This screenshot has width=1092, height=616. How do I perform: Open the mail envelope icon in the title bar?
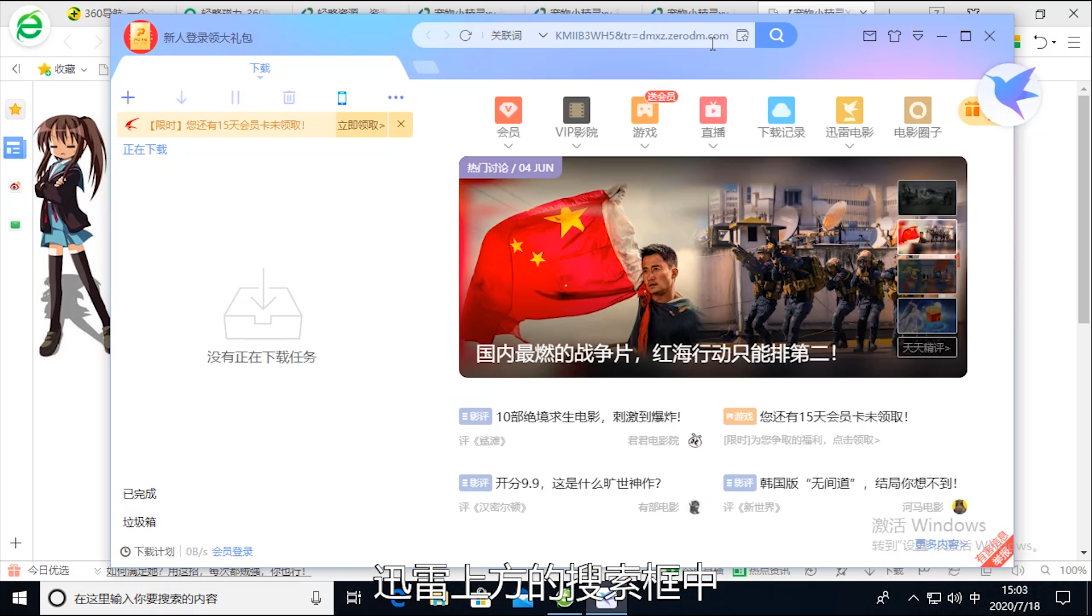tap(869, 36)
